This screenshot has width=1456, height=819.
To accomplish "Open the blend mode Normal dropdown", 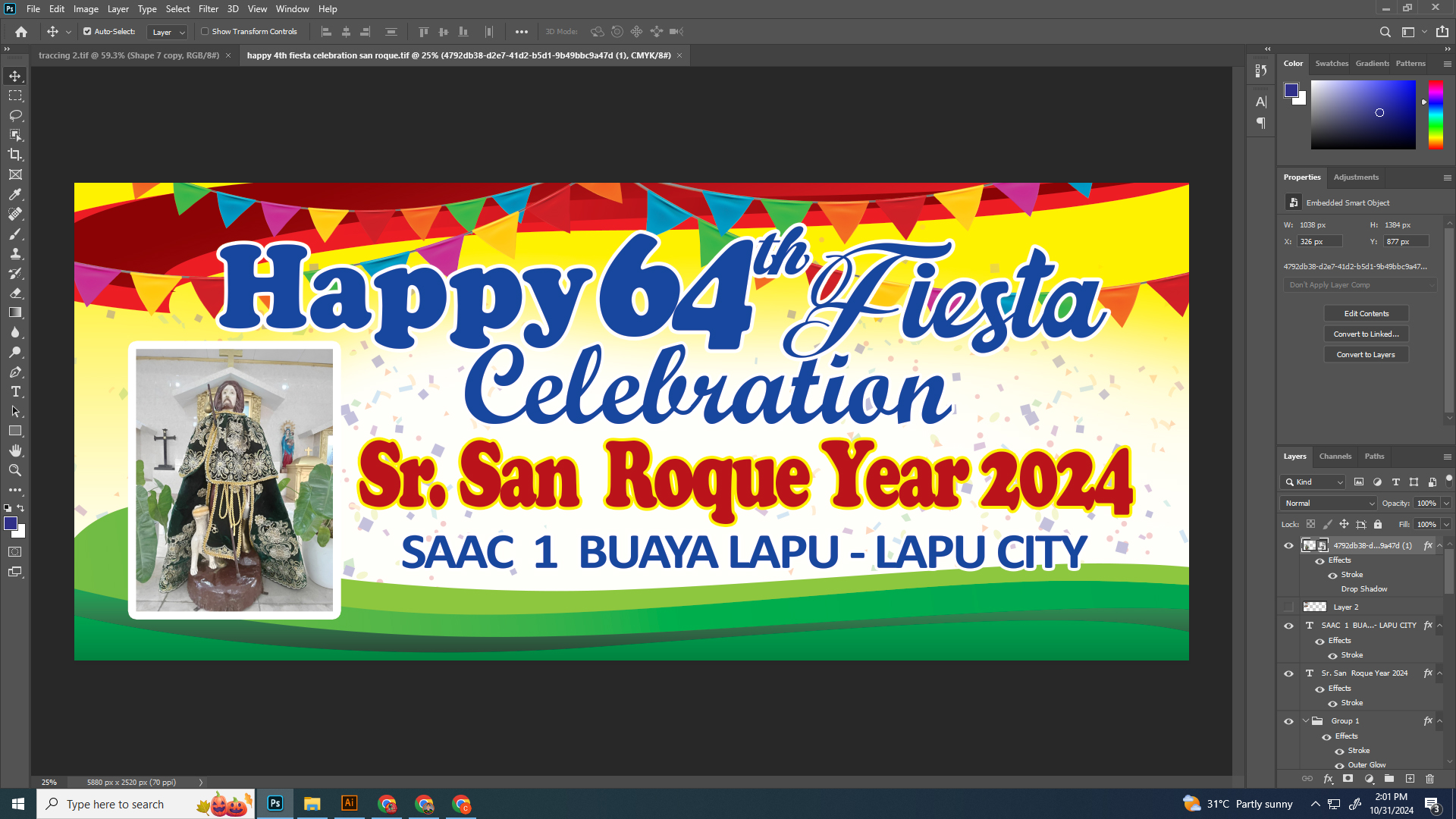I will pyautogui.click(x=1329, y=504).
